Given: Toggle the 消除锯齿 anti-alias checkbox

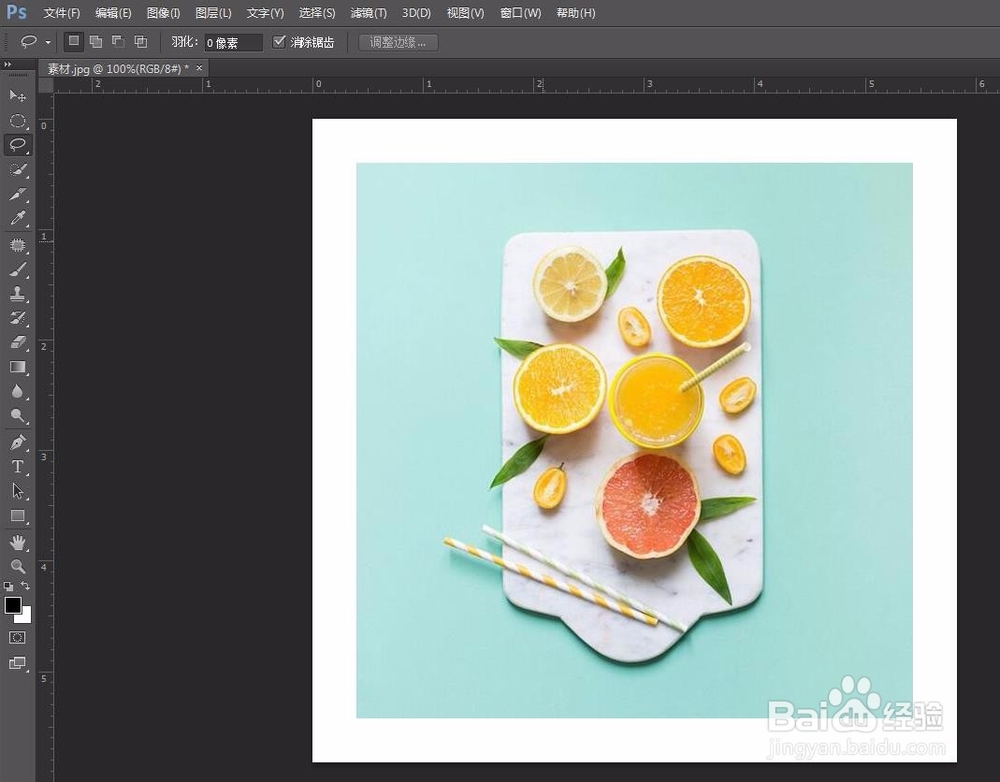Looking at the screenshot, I should point(279,42).
